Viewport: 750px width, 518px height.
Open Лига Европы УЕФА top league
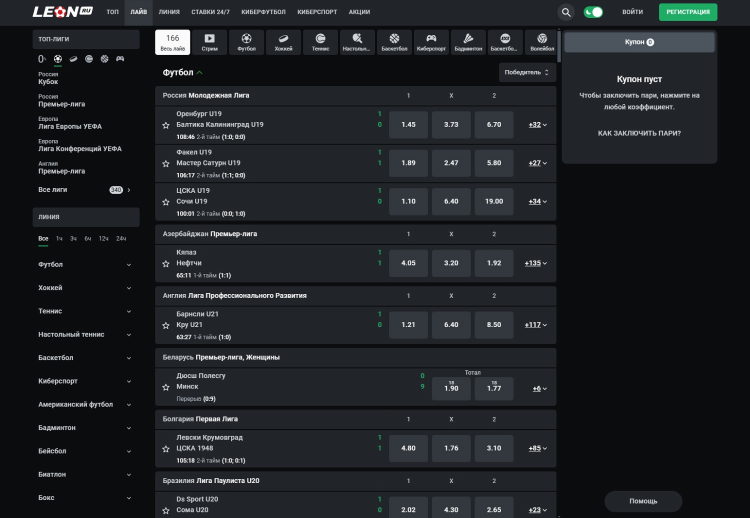70,123
